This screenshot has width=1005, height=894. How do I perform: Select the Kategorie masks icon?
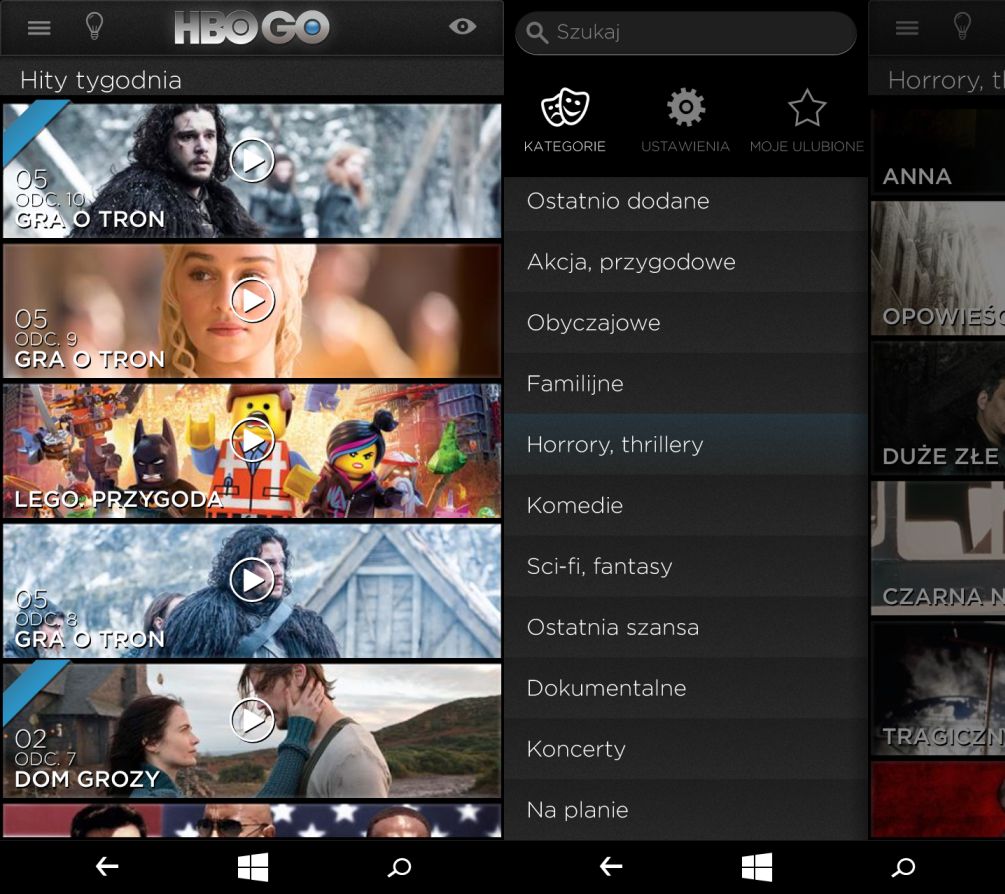pos(565,107)
